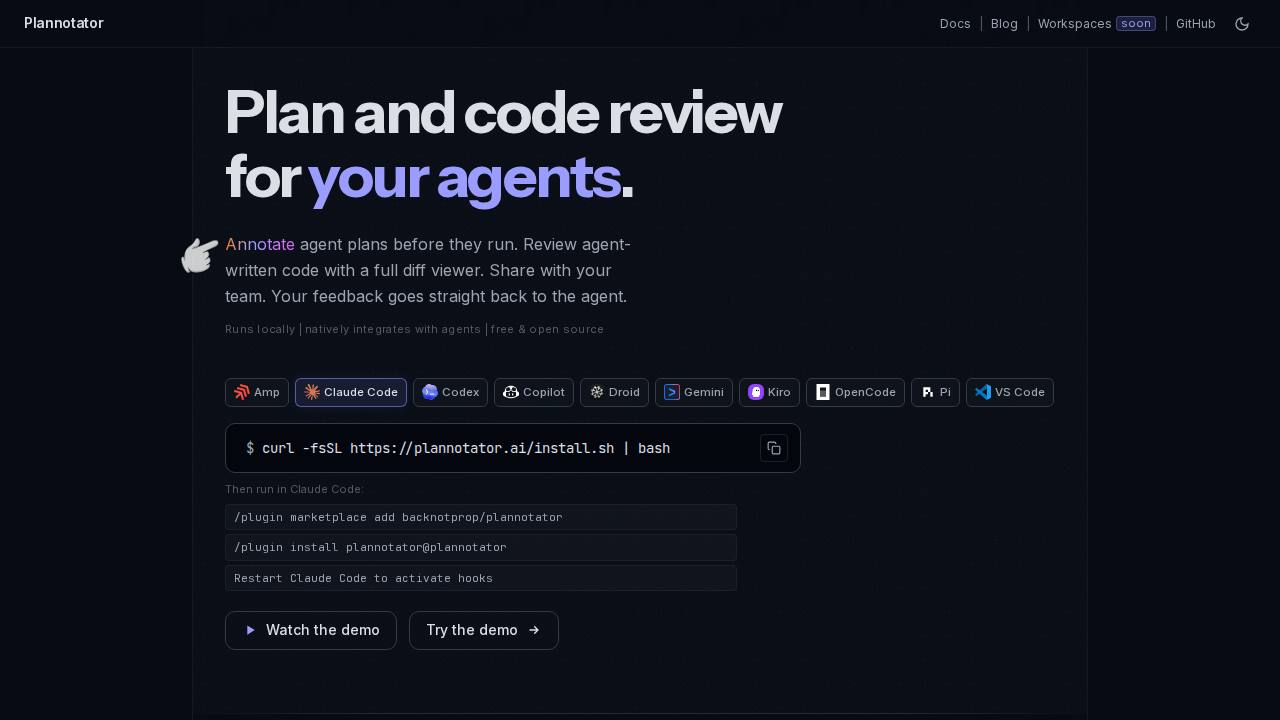The width and height of the screenshot is (1280, 720).
Task: Select the Claude Code agent tab
Action: pos(351,392)
